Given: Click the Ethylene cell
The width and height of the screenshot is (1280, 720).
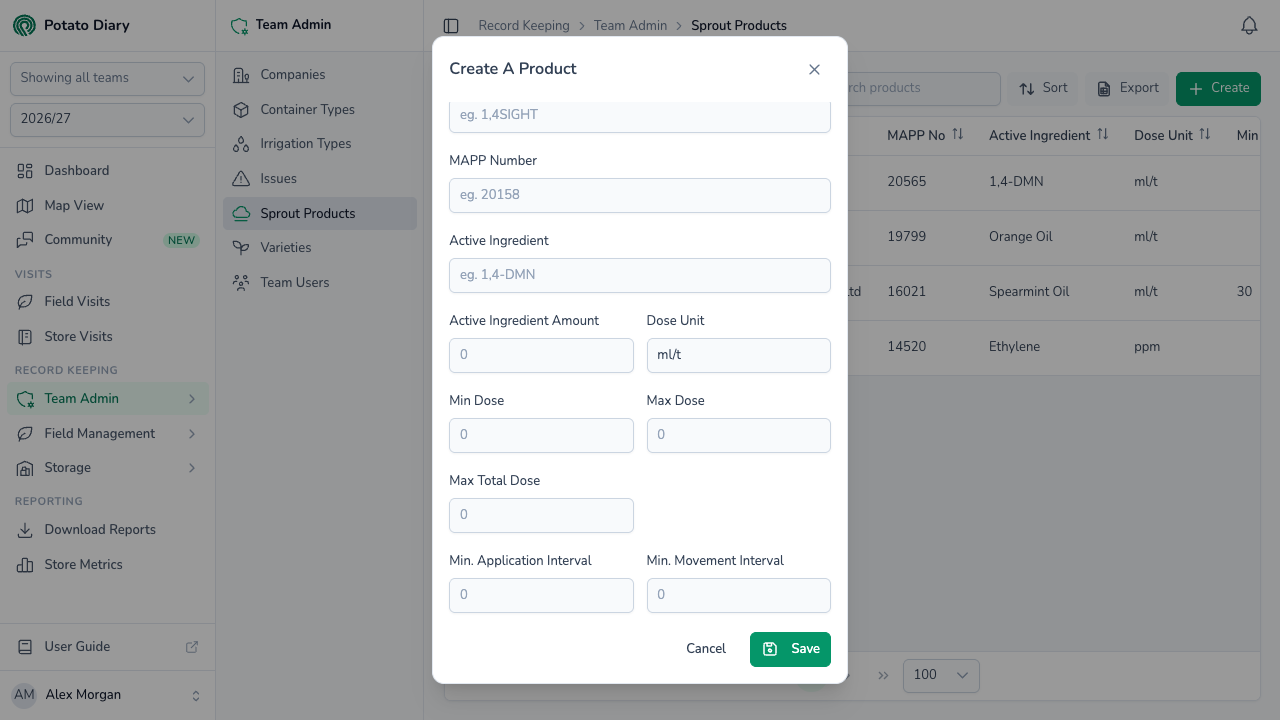Looking at the screenshot, I should [1015, 347].
